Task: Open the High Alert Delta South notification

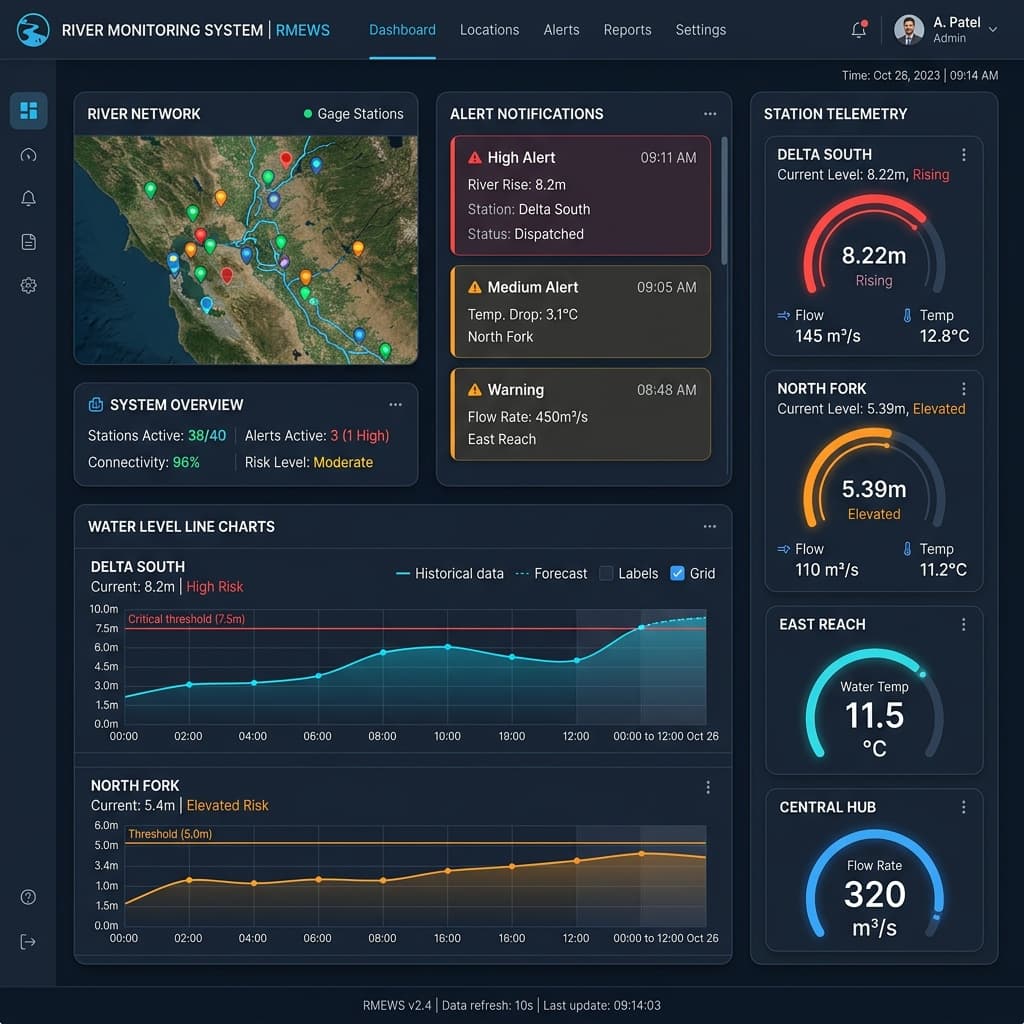Action: pyautogui.click(x=581, y=196)
